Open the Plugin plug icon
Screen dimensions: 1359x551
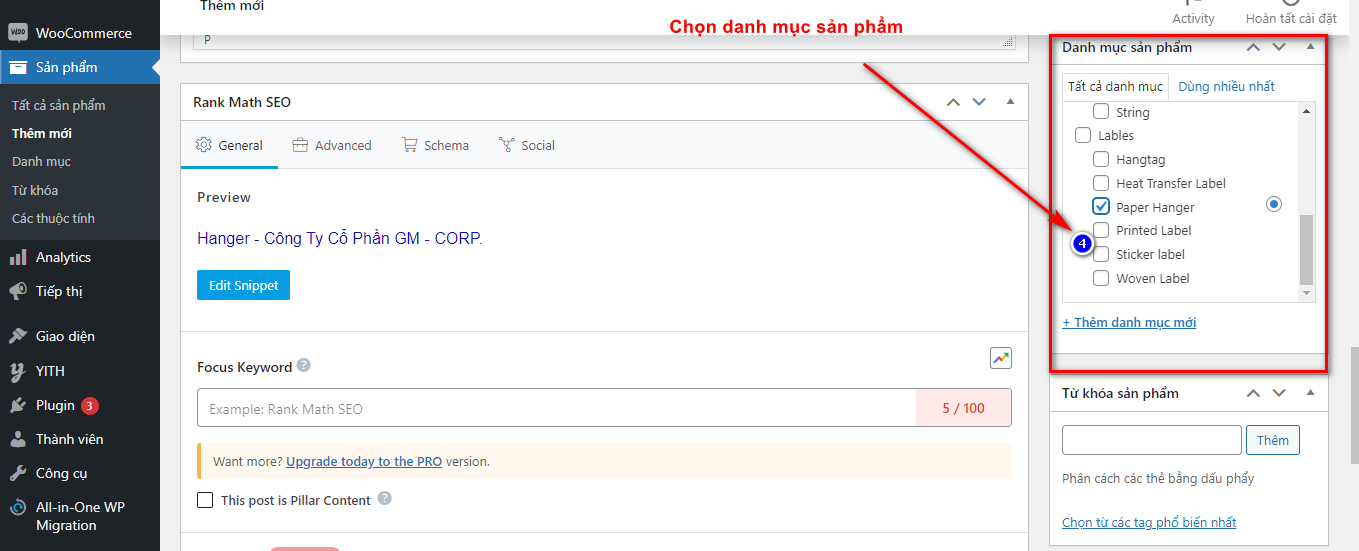18,405
